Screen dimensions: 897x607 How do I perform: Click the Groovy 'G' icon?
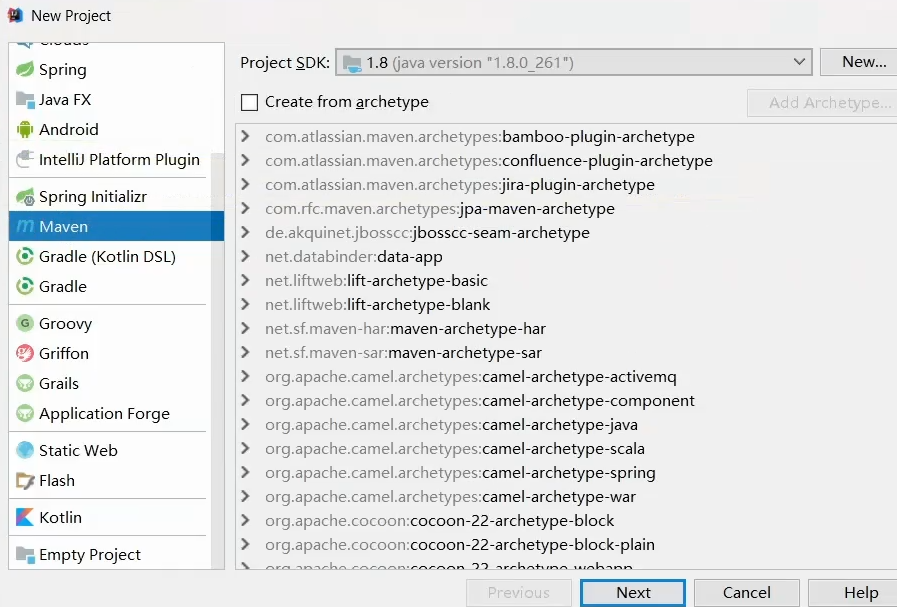(x=25, y=323)
